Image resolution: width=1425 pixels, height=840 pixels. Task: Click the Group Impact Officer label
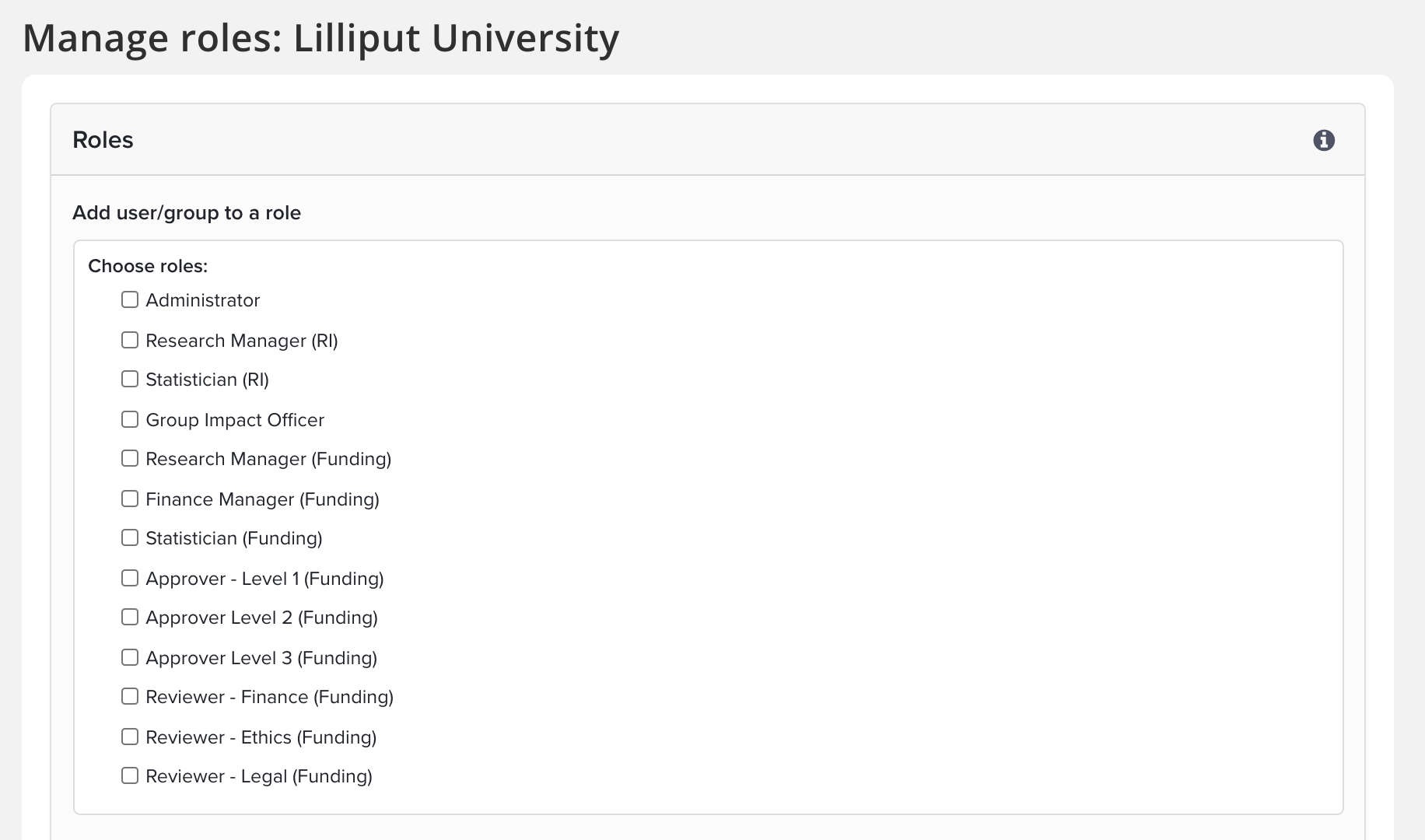[234, 420]
